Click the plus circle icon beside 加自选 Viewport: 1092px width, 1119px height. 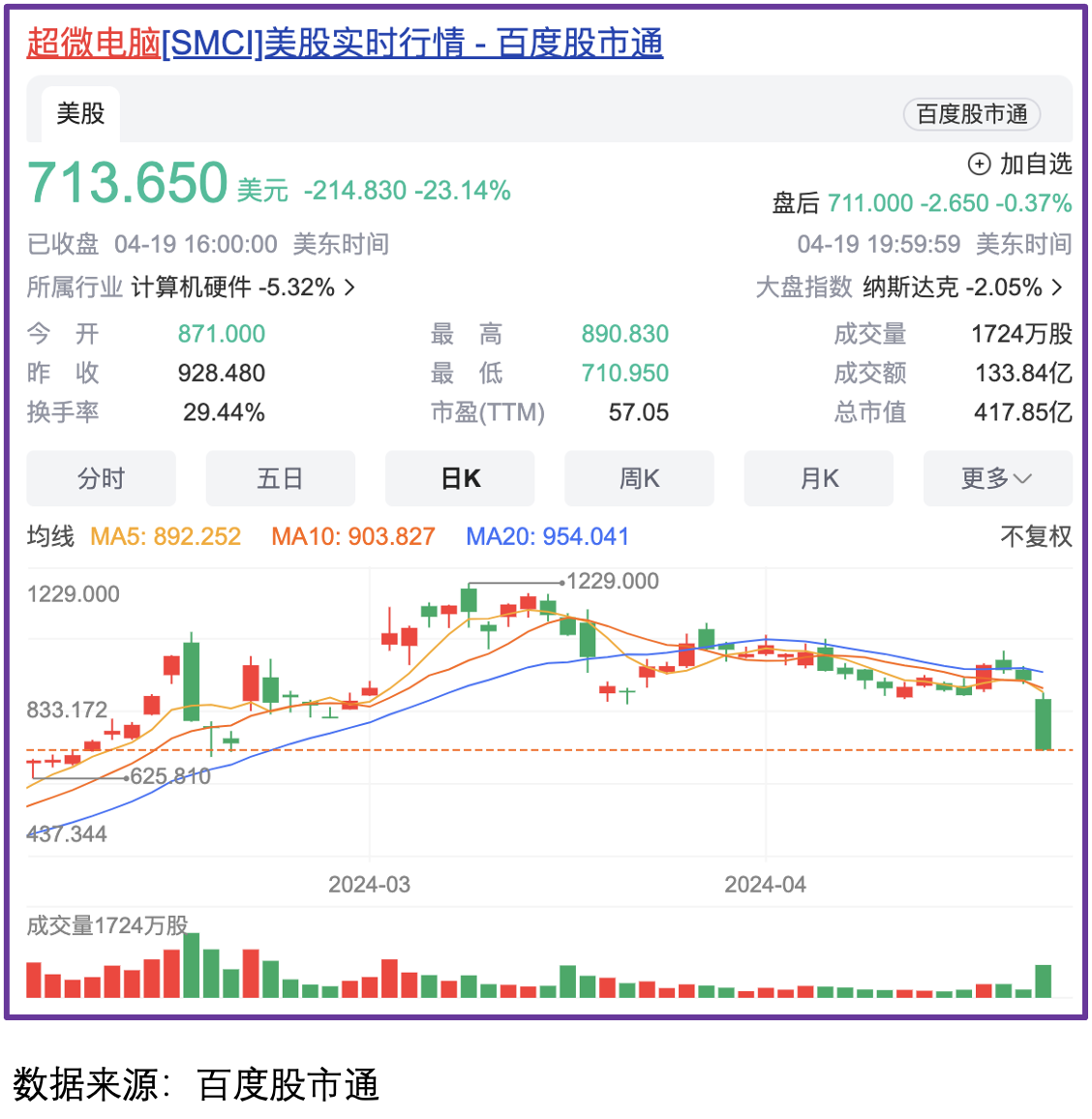pos(979,165)
